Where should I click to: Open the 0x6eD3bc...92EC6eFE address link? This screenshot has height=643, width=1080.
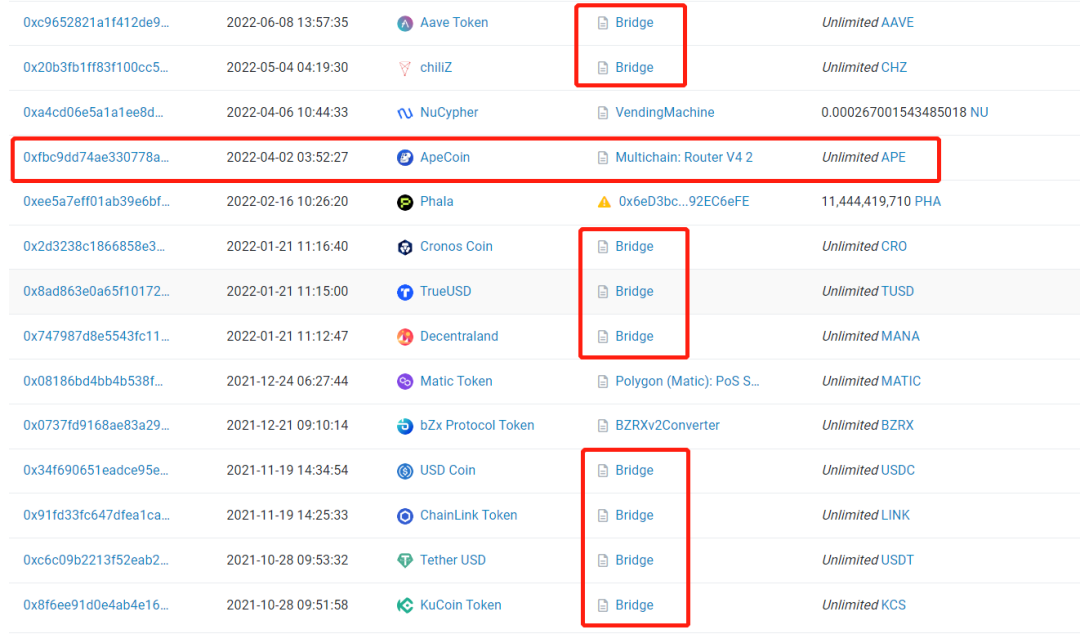684,201
